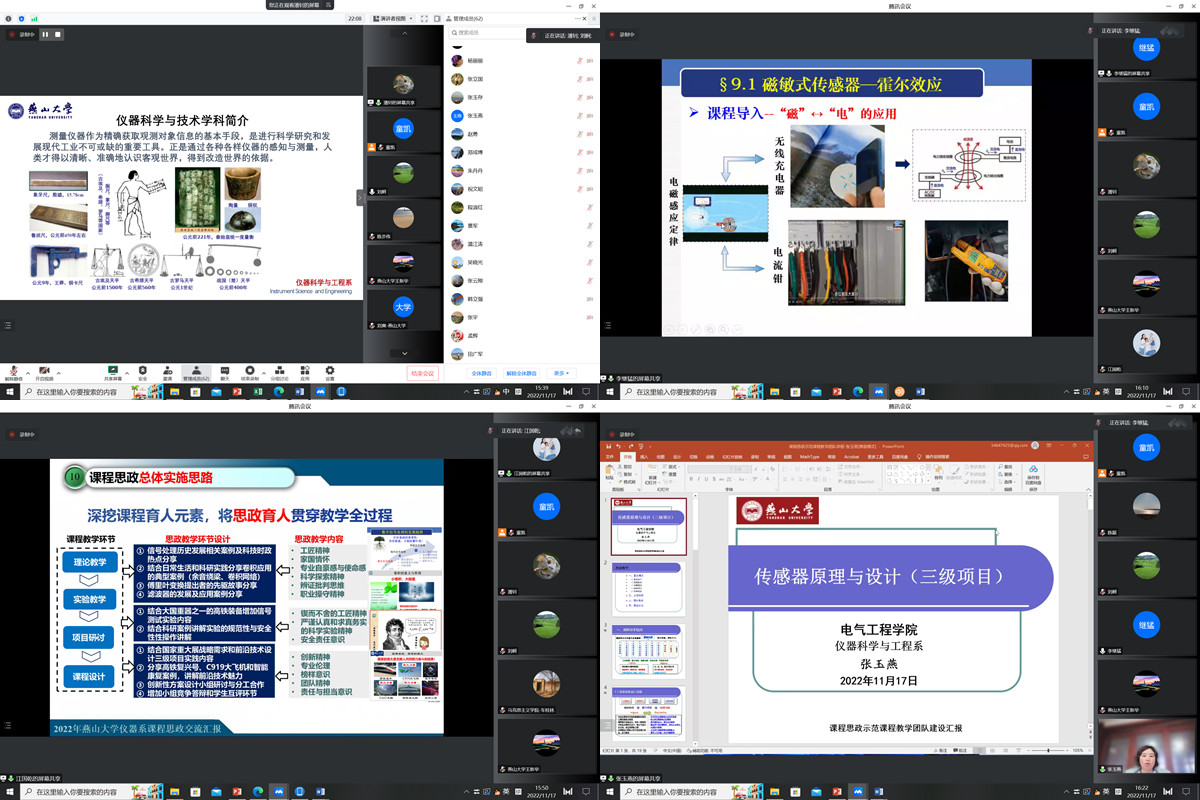Toggle the 解除静音 microphone button
The width and height of the screenshot is (1200, 800).
[13, 370]
